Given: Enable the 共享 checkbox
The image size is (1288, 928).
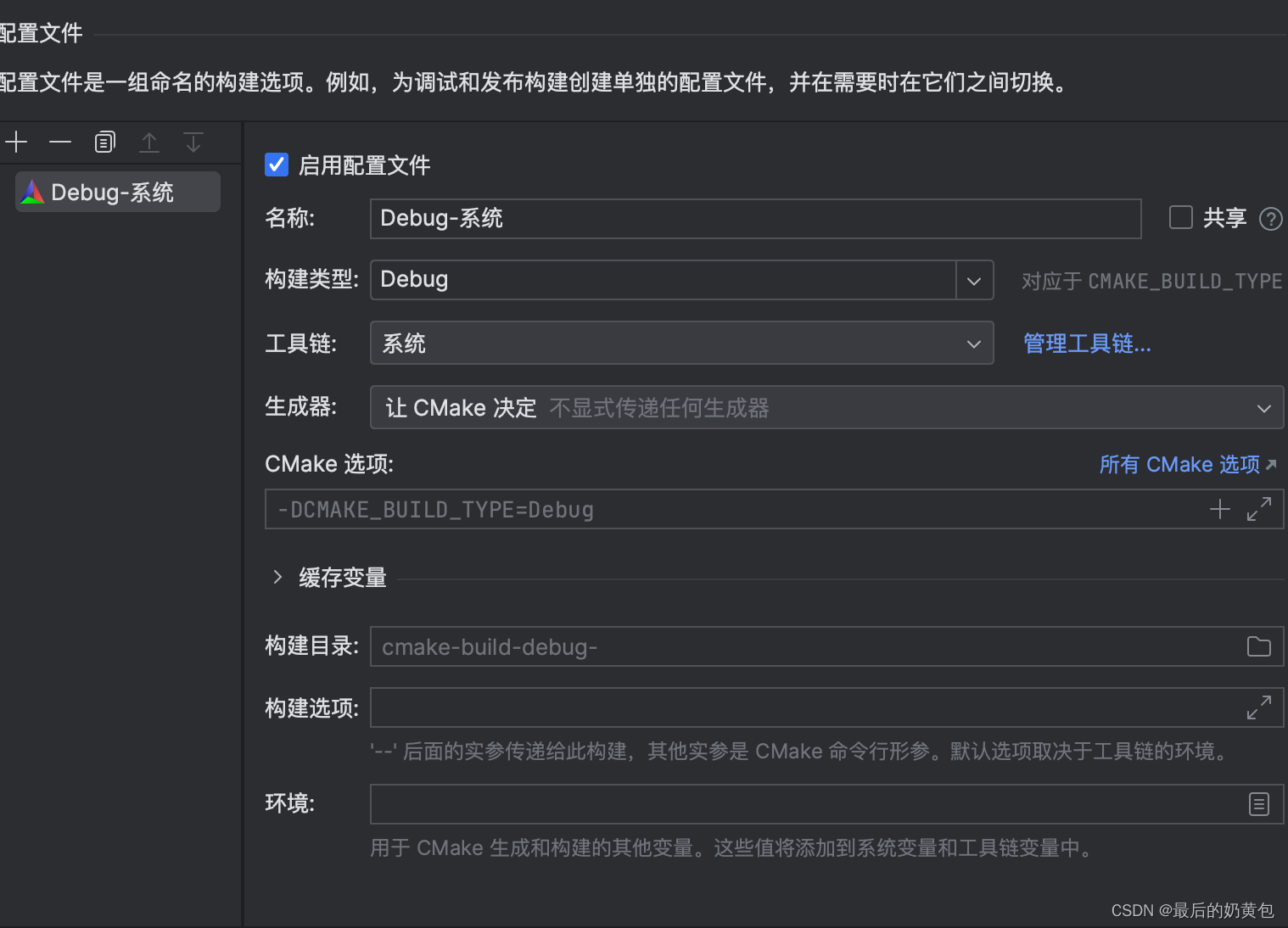Looking at the screenshot, I should pyautogui.click(x=1180, y=217).
